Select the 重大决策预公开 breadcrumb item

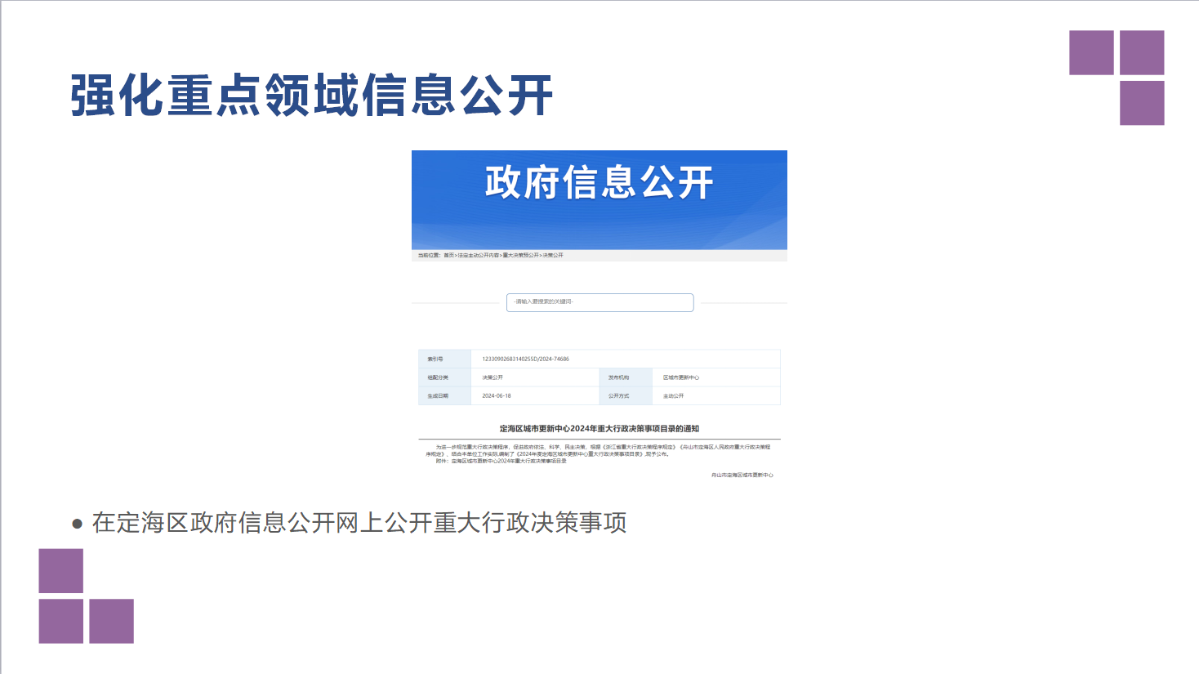coord(521,256)
